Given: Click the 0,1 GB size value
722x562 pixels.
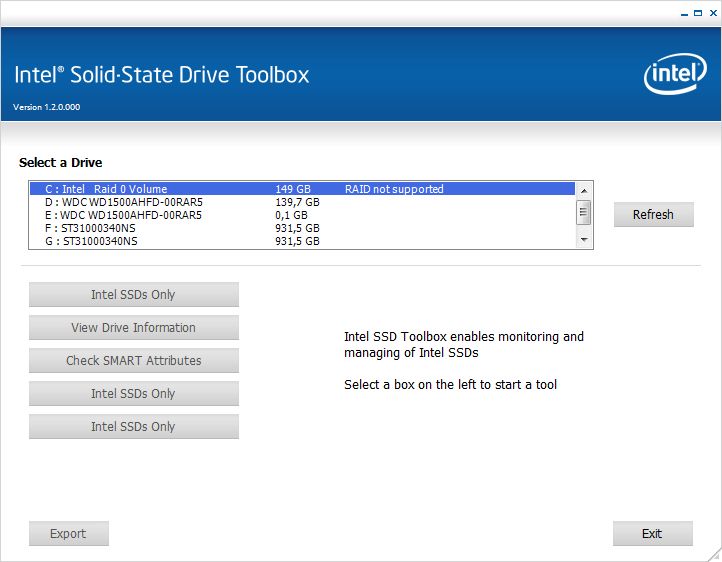Looking at the screenshot, I should [291, 215].
